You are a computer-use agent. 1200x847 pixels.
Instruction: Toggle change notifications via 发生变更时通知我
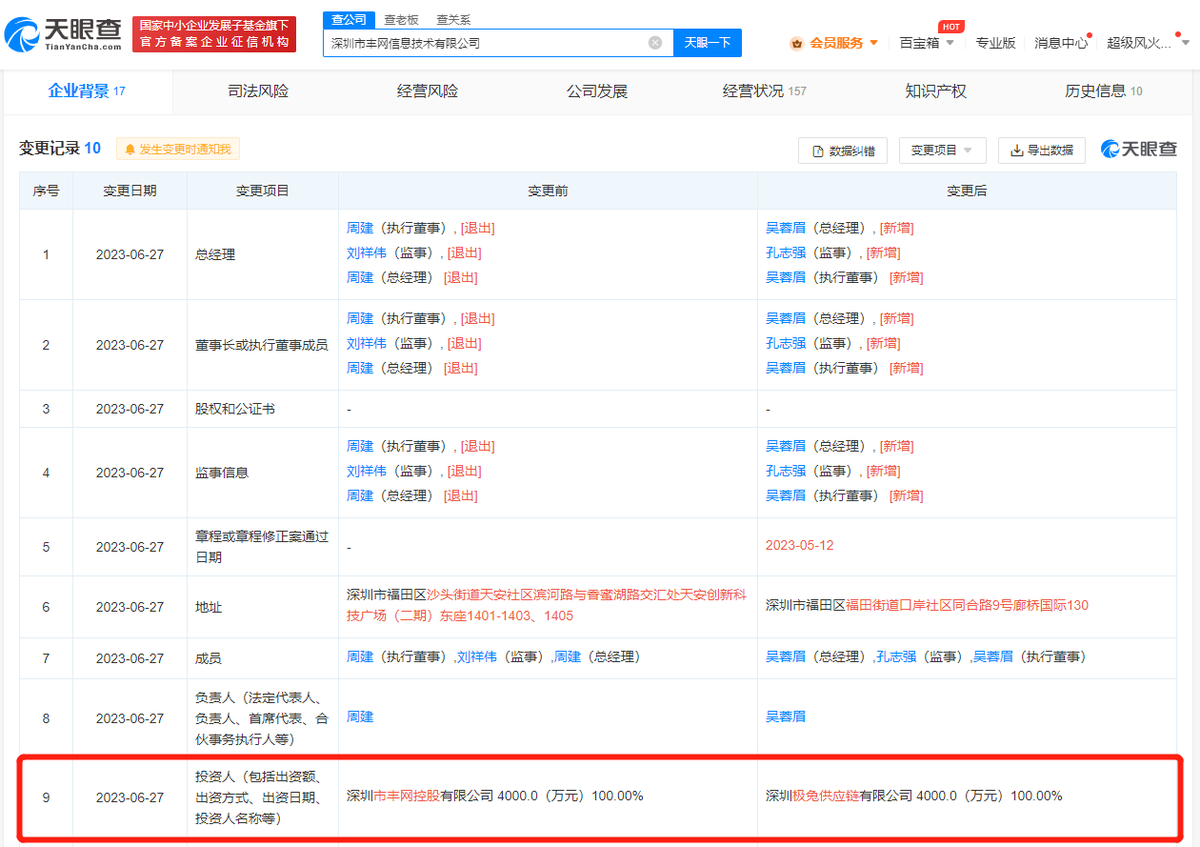pos(178,149)
